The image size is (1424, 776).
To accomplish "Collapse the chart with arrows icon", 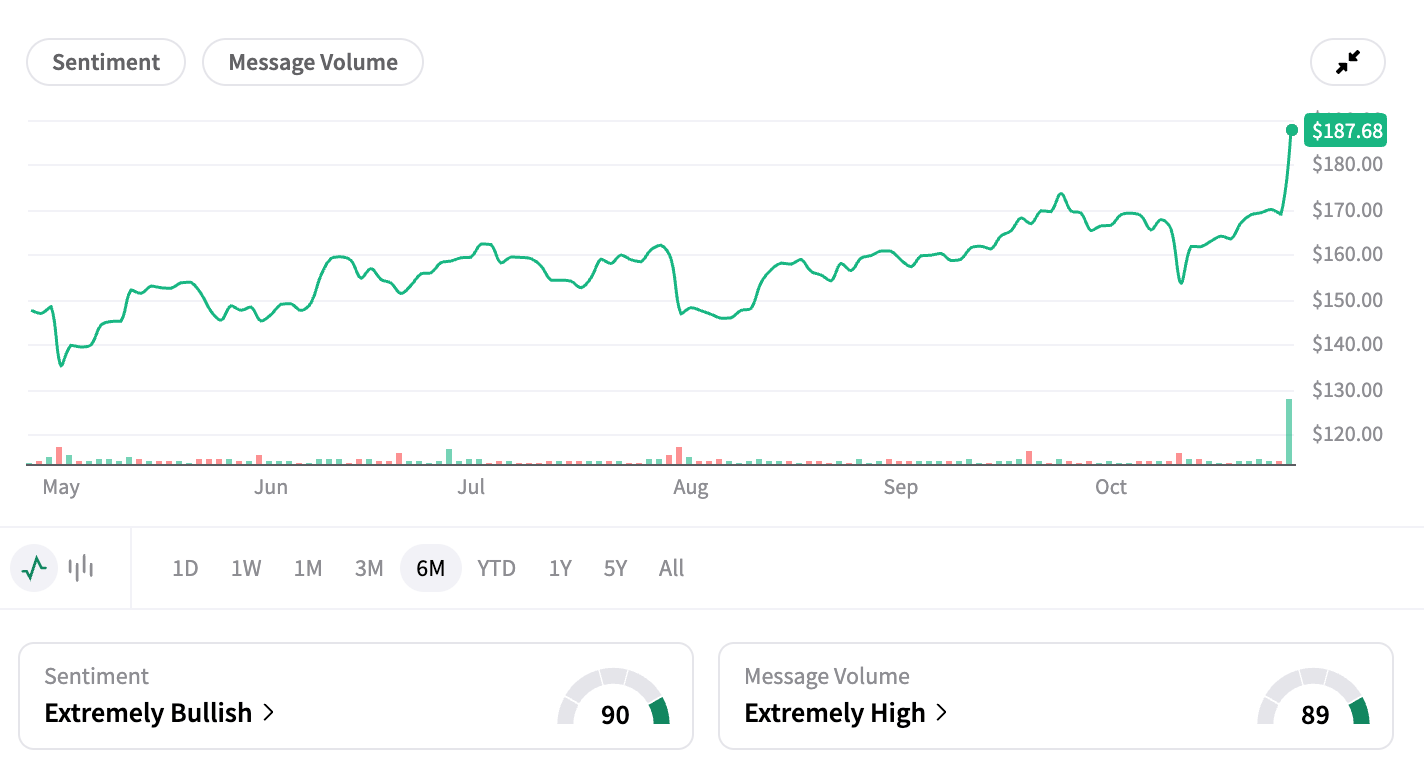I will [1347, 62].
